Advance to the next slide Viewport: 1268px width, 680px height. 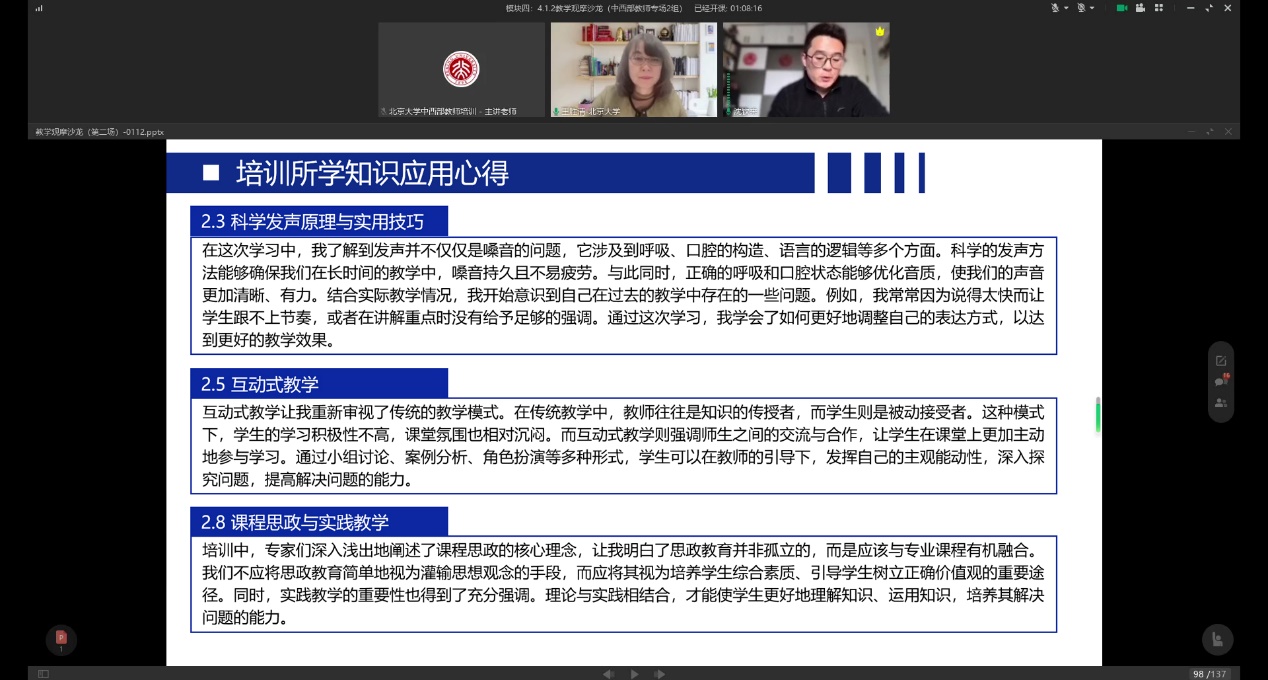pyautogui.click(x=661, y=674)
